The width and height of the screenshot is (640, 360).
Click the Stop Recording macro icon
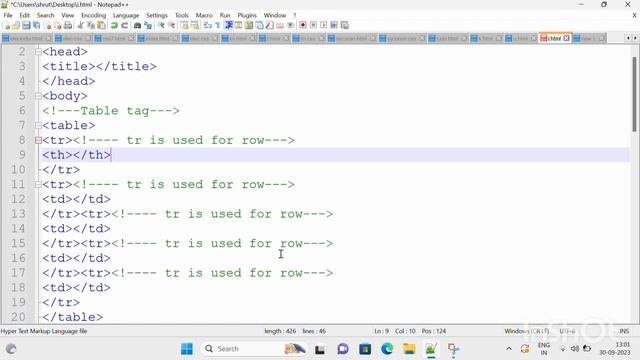tap(313, 25)
